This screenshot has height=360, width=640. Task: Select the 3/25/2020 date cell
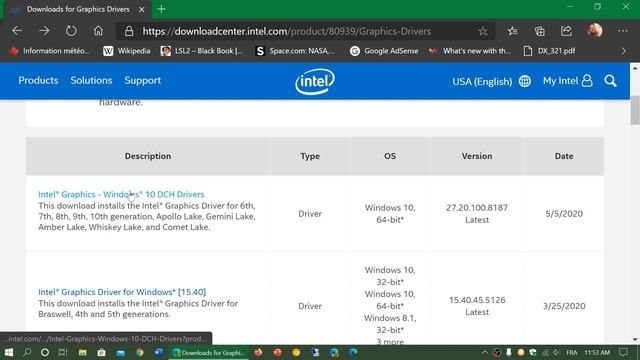[564, 306]
